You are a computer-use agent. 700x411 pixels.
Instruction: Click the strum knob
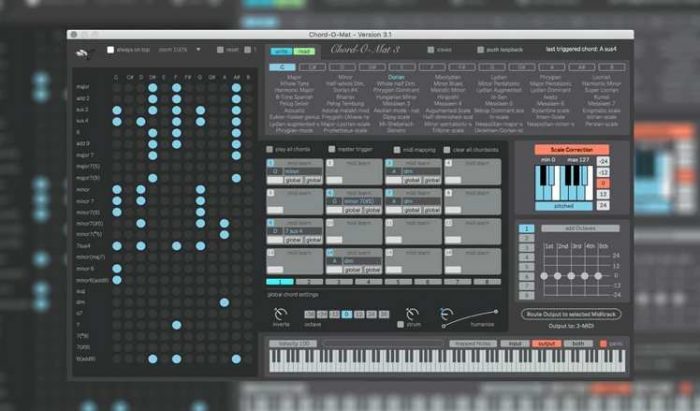412,314
